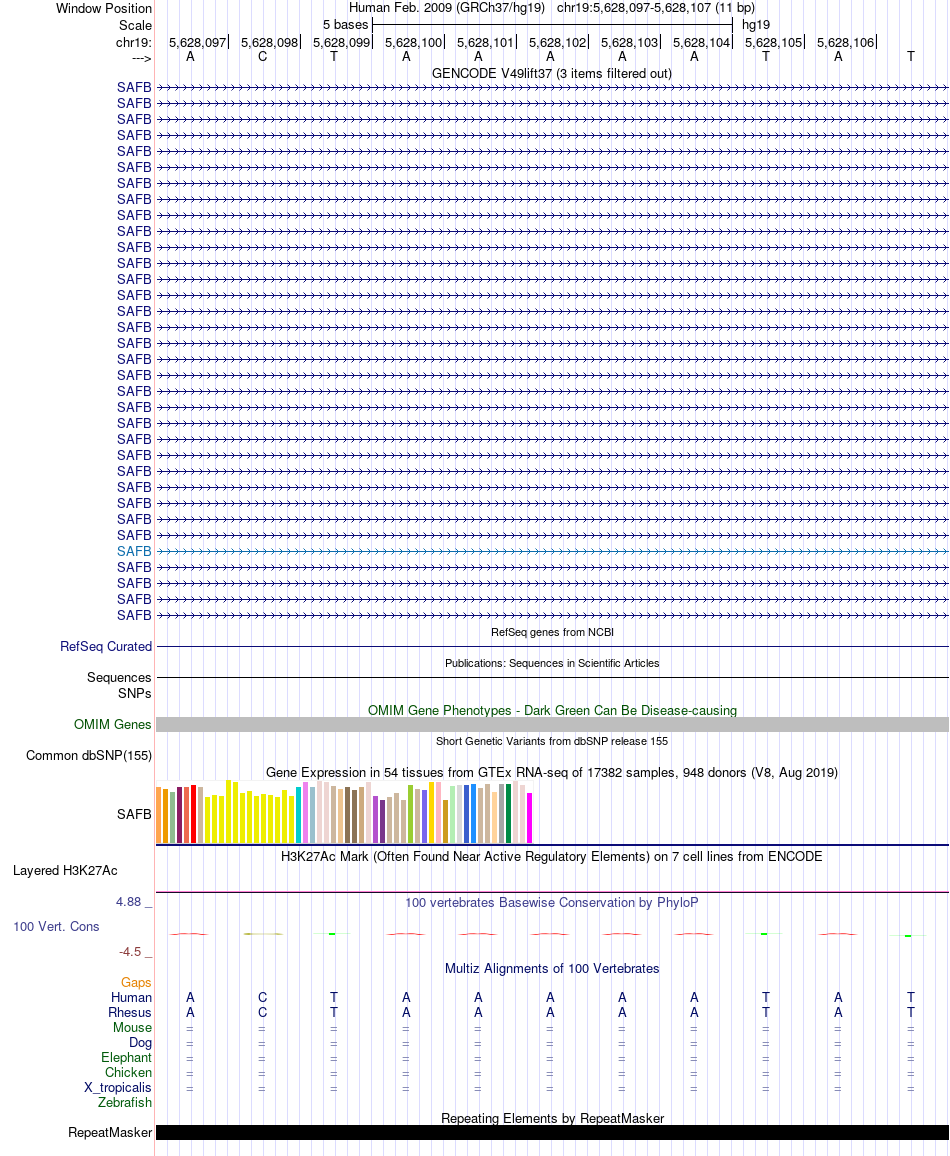
Task: Select the magenta bar in GTEx SAFB chart
Action: (x=529, y=818)
